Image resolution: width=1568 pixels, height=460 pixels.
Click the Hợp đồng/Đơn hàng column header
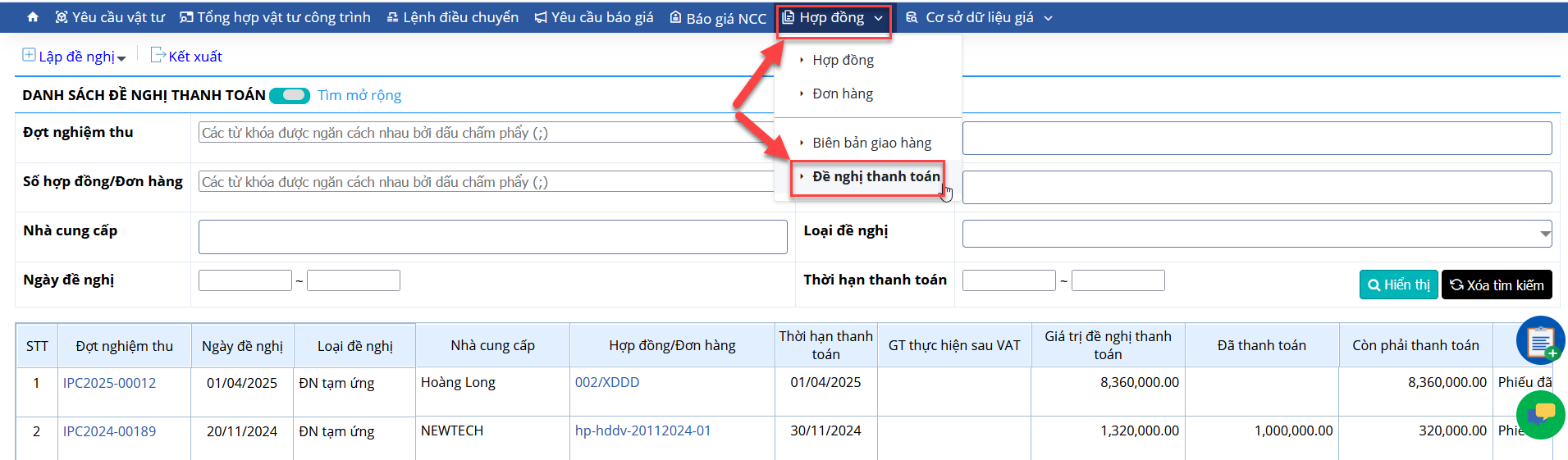point(672,345)
